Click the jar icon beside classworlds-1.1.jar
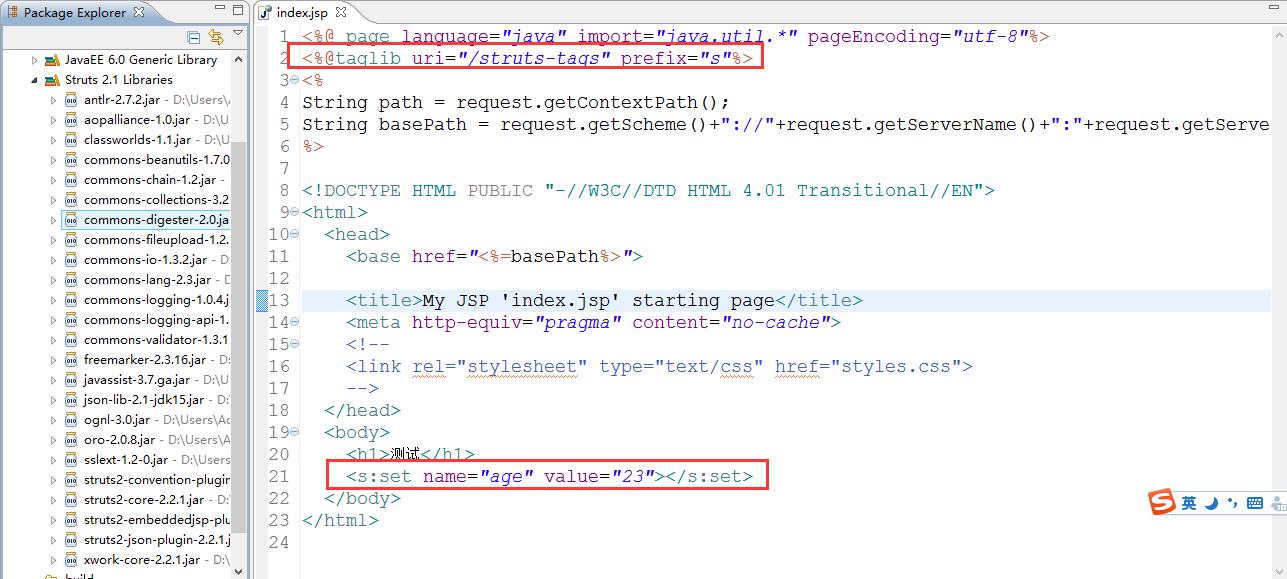This screenshot has width=1287, height=579. [72, 140]
